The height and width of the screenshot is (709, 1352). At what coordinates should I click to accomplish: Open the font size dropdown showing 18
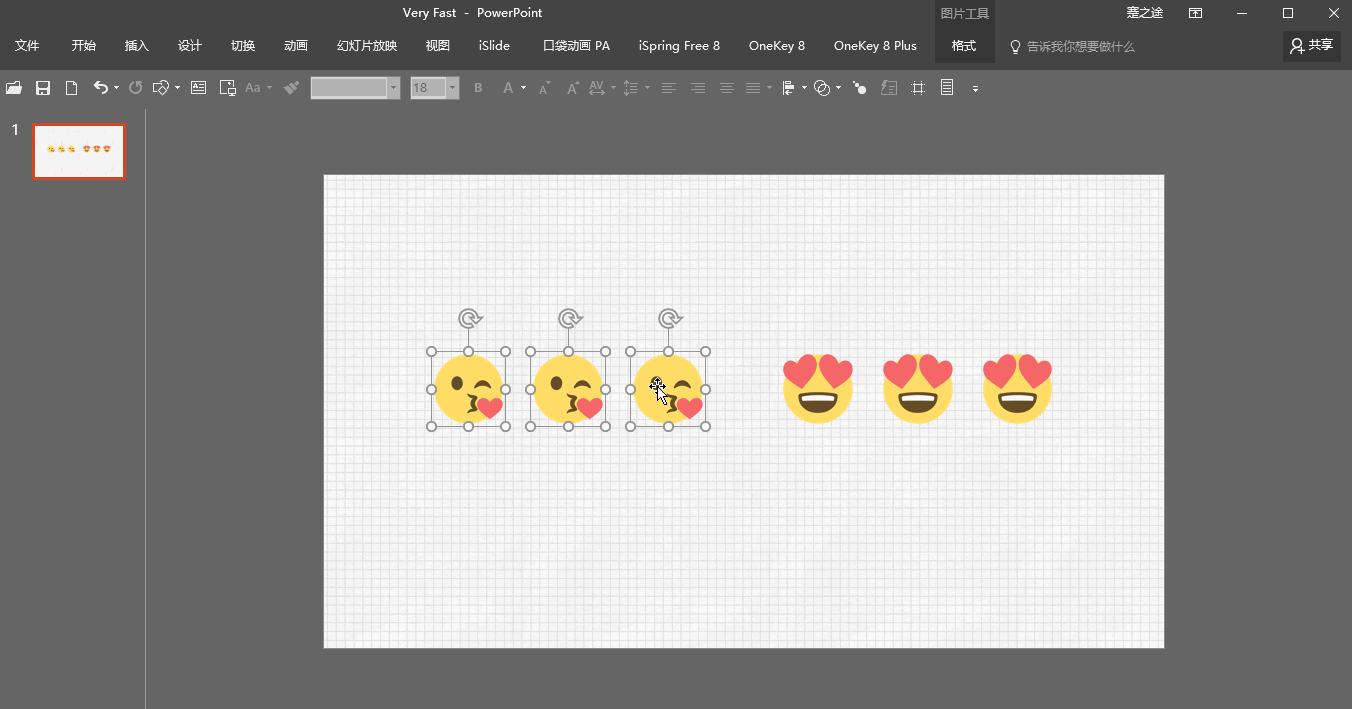[x=453, y=88]
